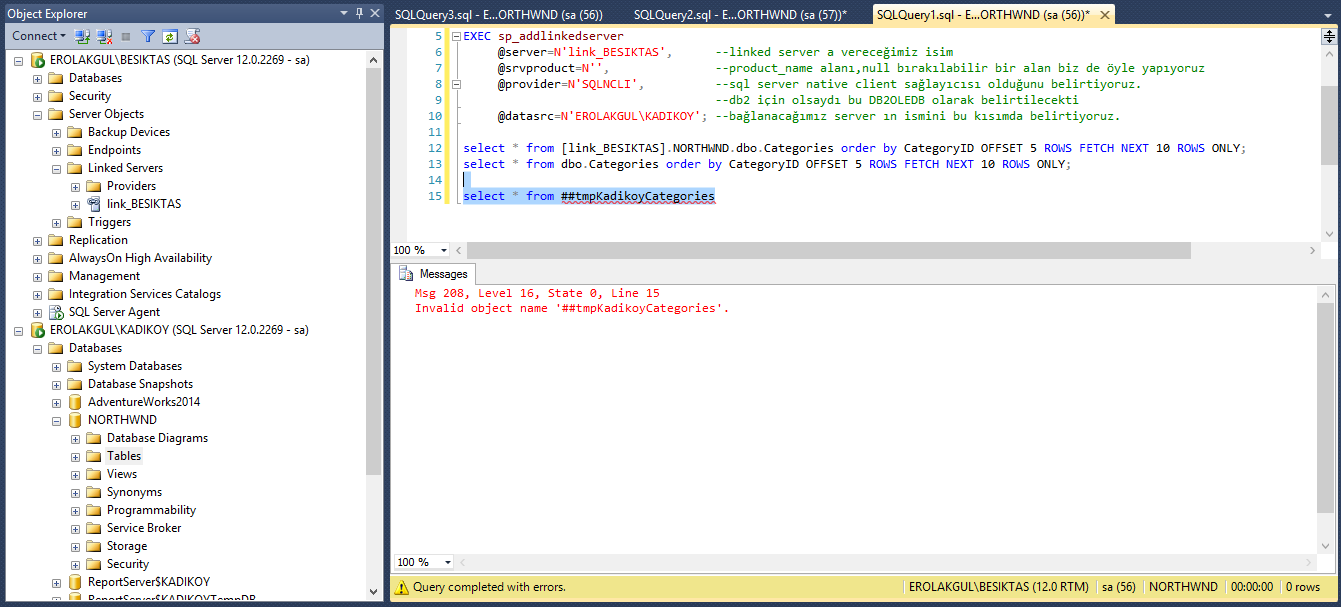Select the Programmability folder in NORTHWND
The image size is (1341, 607).
coord(151,510)
